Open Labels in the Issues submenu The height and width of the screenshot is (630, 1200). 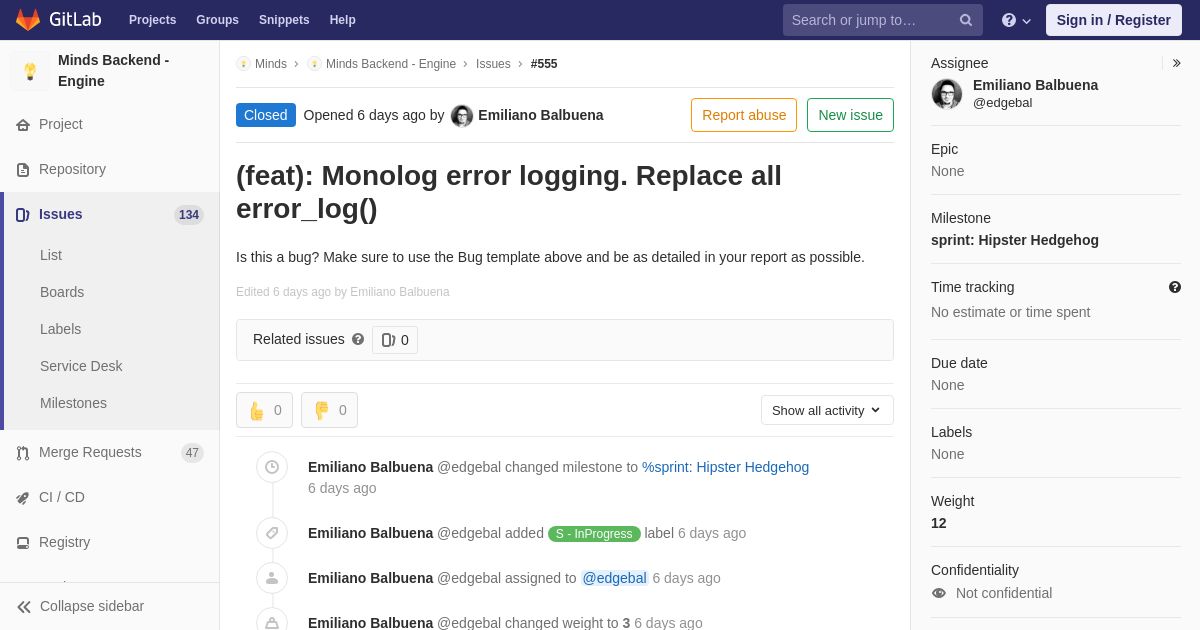(61, 329)
